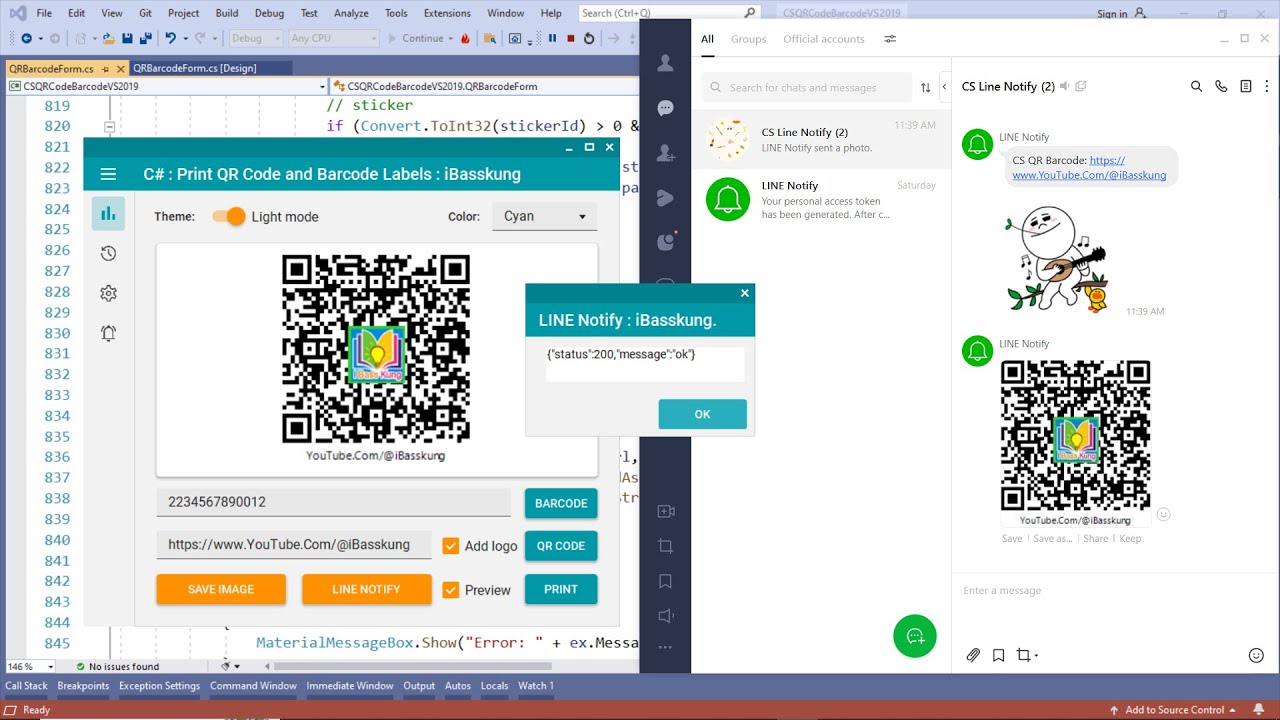Open the LINE notes icon in the chat header
The image size is (1280, 720).
click(1246, 87)
